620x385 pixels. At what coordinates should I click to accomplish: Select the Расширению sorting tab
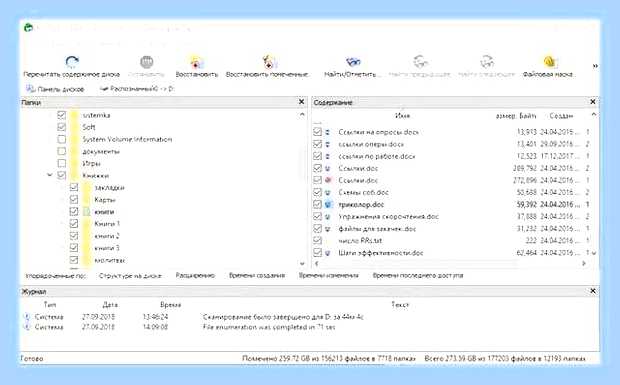(x=195, y=276)
